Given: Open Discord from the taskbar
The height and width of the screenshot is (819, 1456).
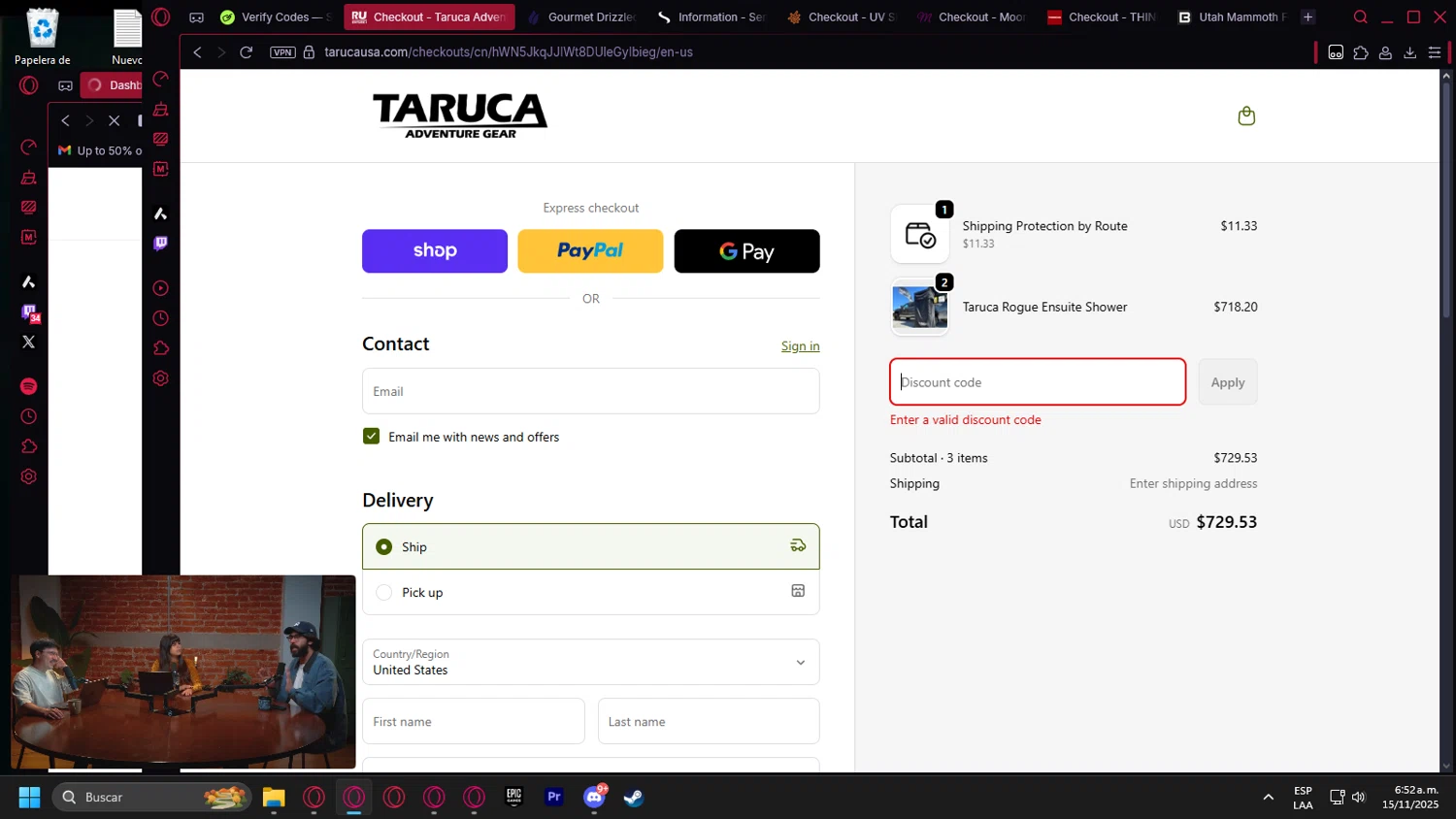Looking at the screenshot, I should pos(594,797).
